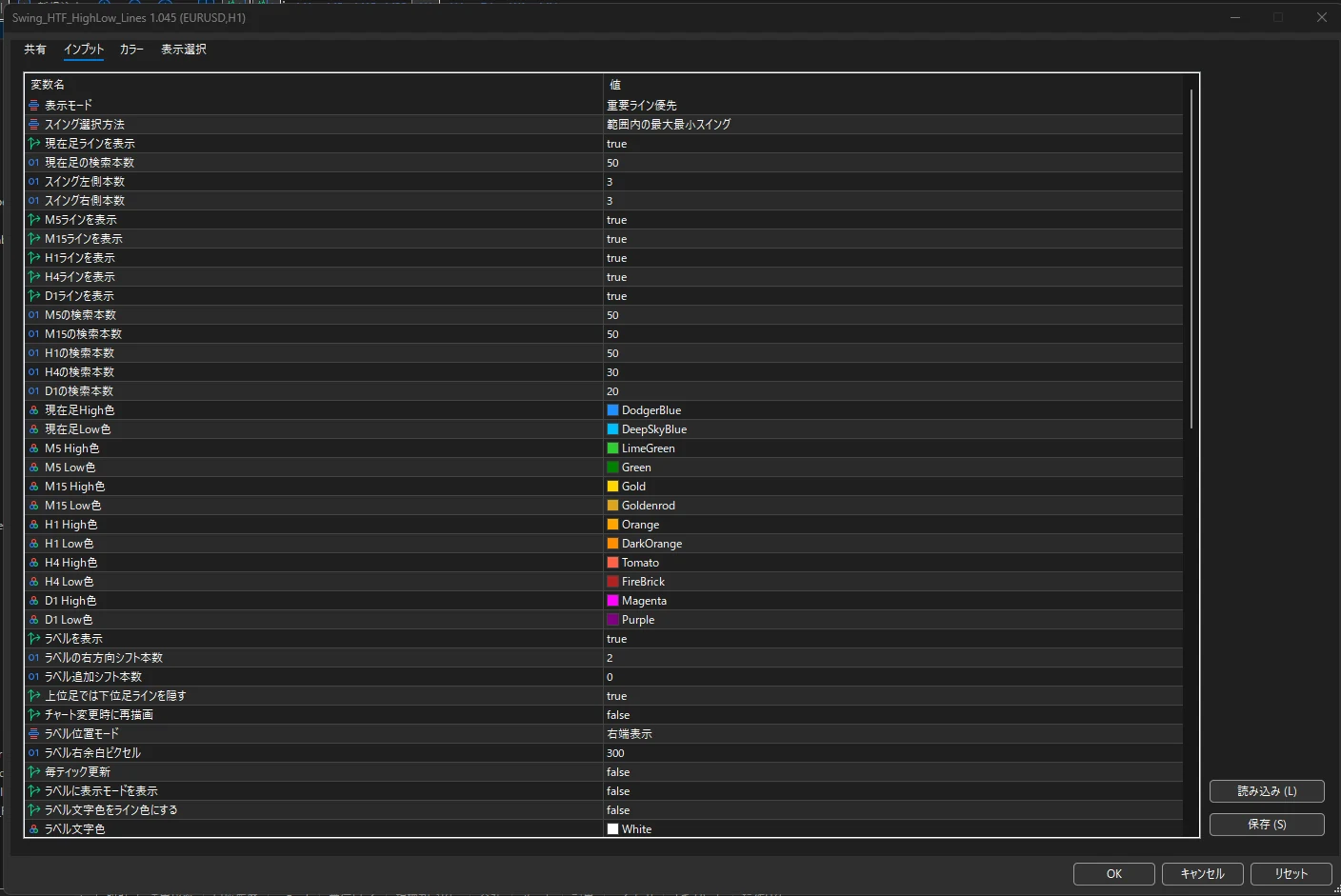Switch to the 表示選択 tab
This screenshot has width=1341, height=896.
click(x=184, y=50)
